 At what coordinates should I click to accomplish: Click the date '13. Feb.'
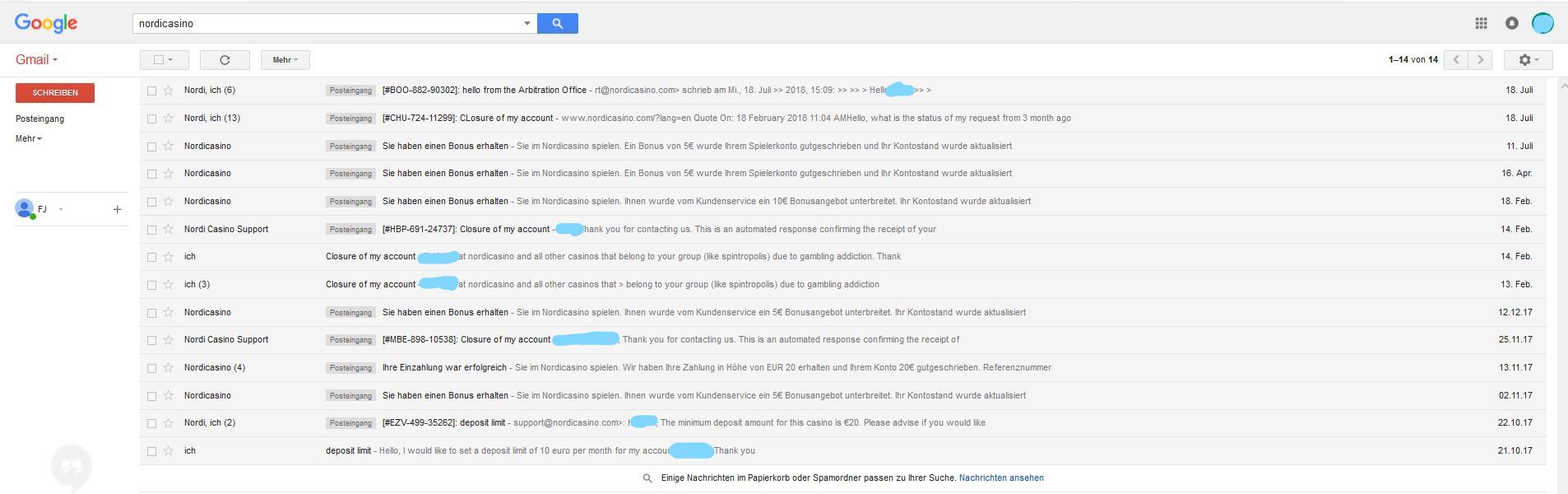click(x=1516, y=284)
